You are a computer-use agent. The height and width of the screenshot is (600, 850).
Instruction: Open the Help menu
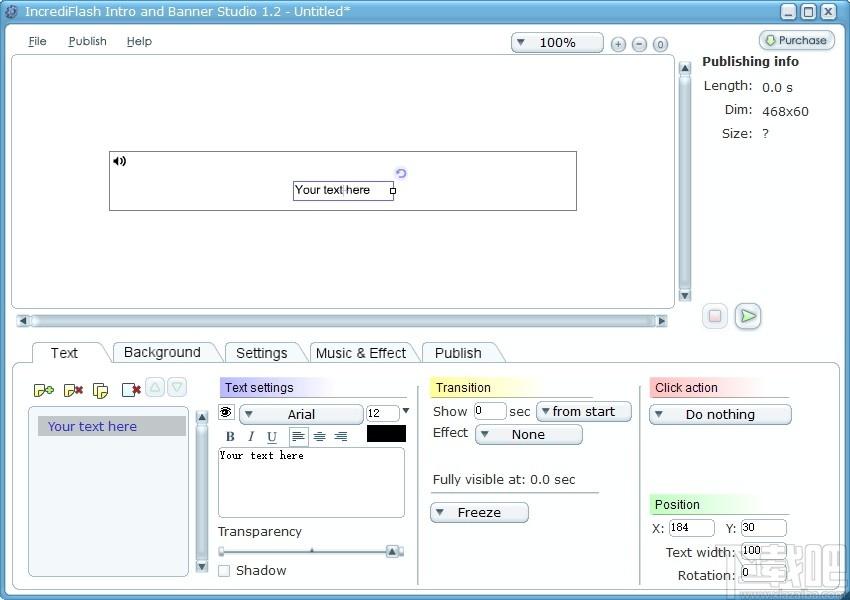point(139,41)
